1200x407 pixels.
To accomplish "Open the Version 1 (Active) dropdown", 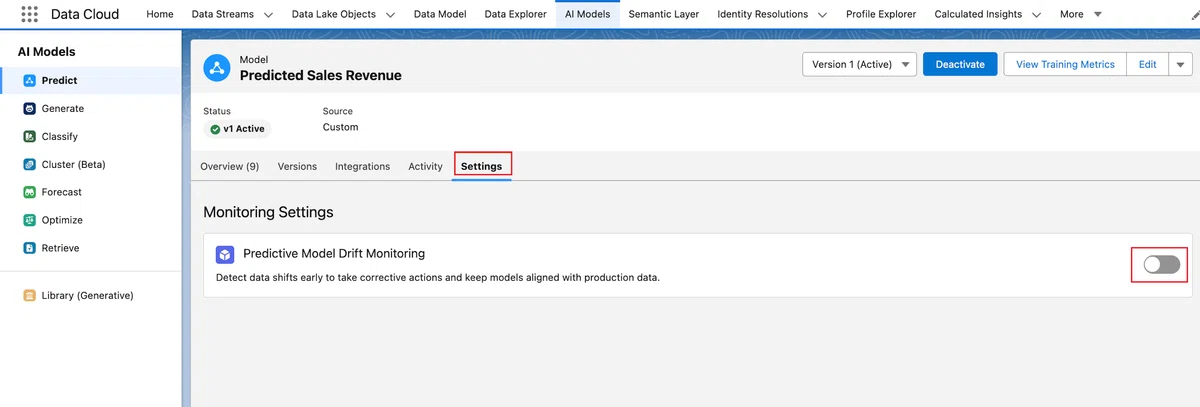I will point(859,64).
